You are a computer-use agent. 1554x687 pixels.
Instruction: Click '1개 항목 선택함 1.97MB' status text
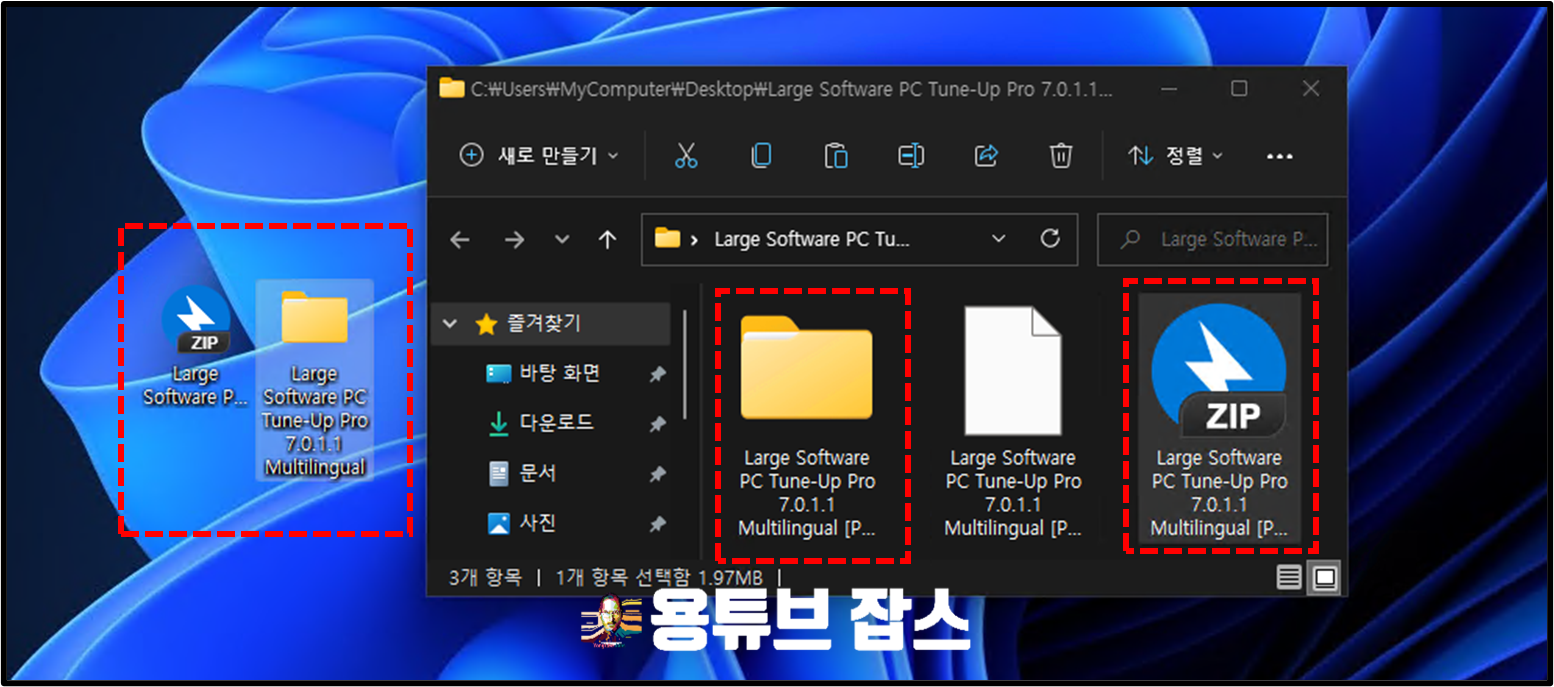tap(660, 577)
